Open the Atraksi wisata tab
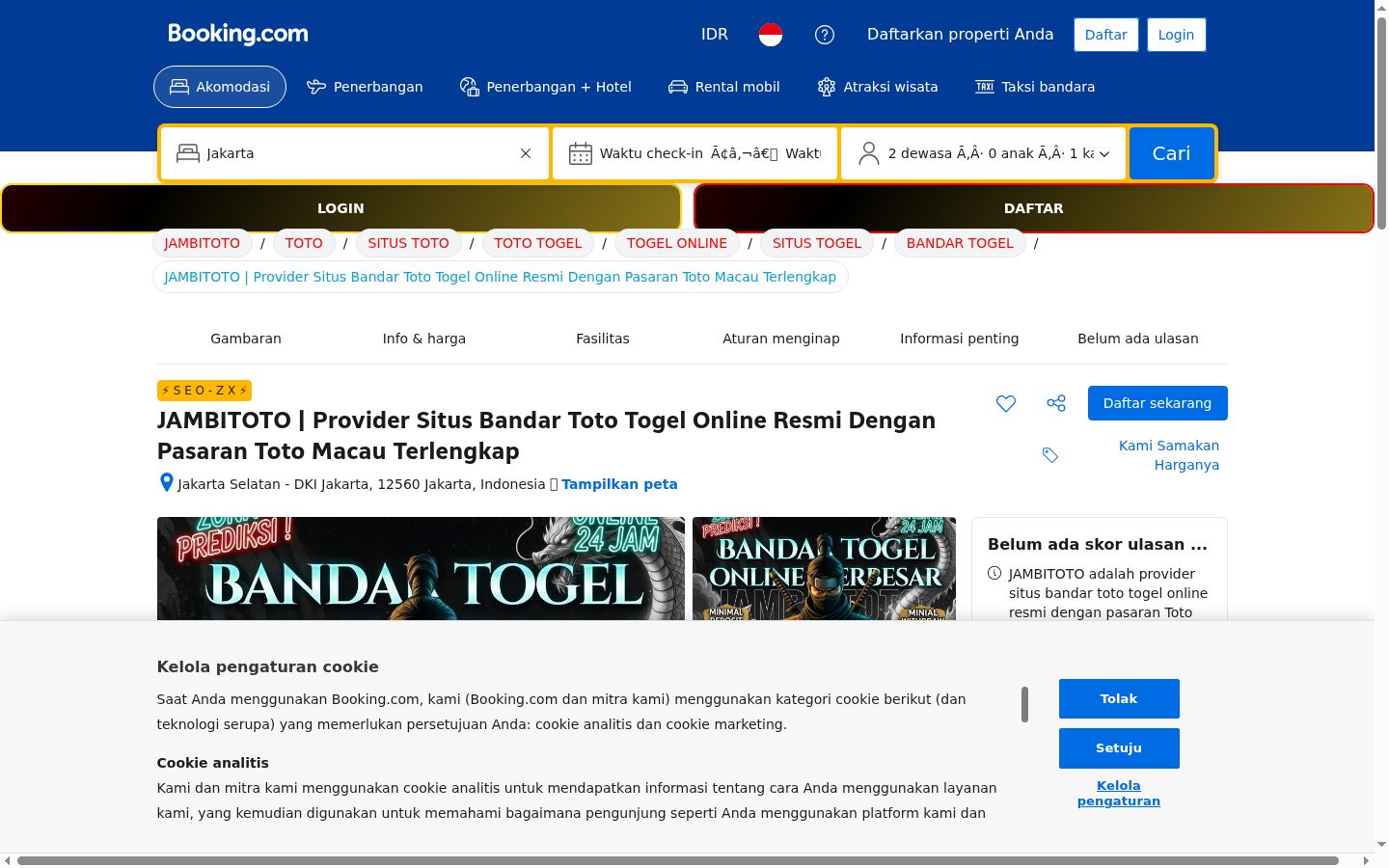1389x868 pixels. pos(878,87)
